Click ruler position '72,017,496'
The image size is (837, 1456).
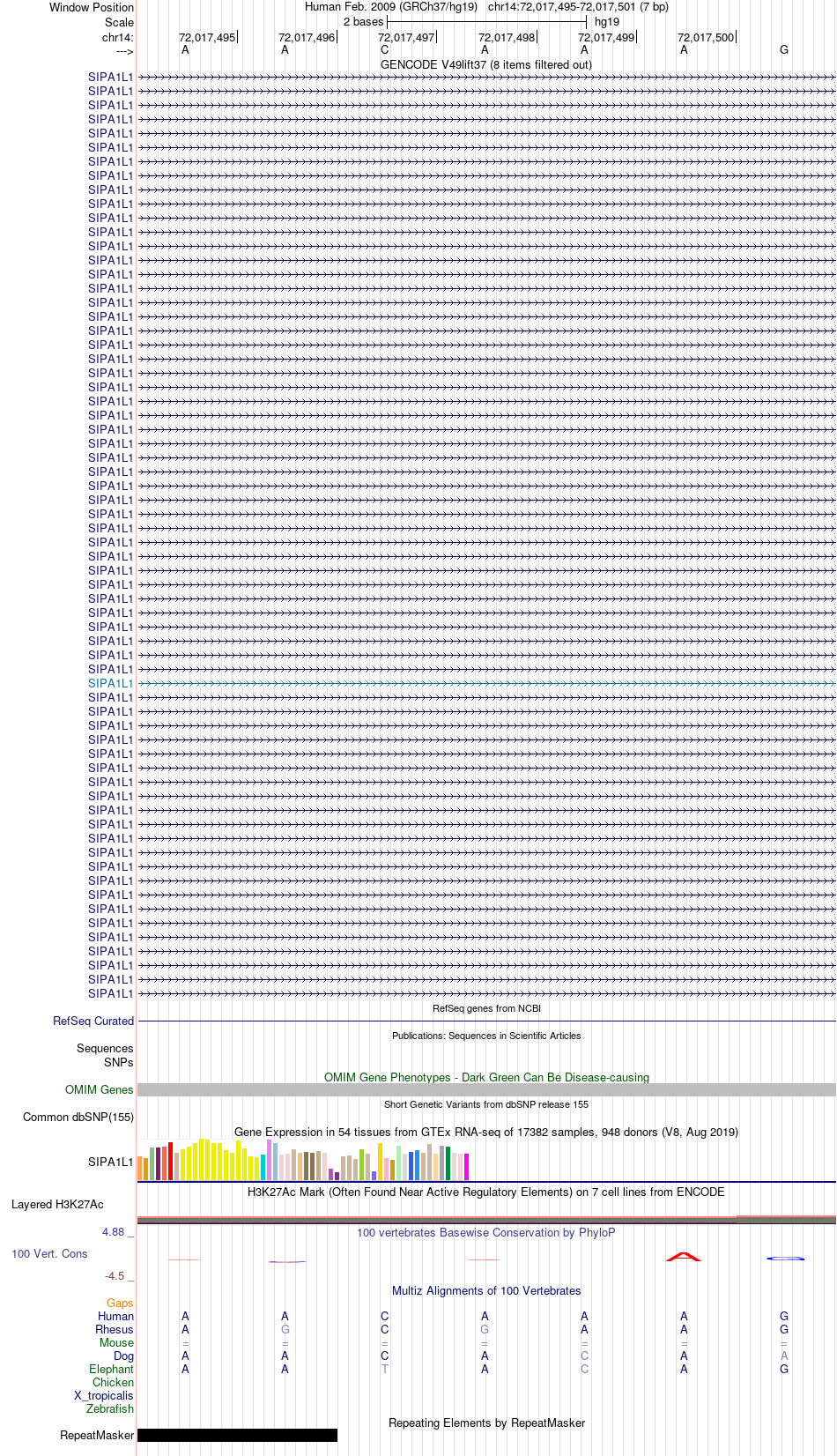307,38
